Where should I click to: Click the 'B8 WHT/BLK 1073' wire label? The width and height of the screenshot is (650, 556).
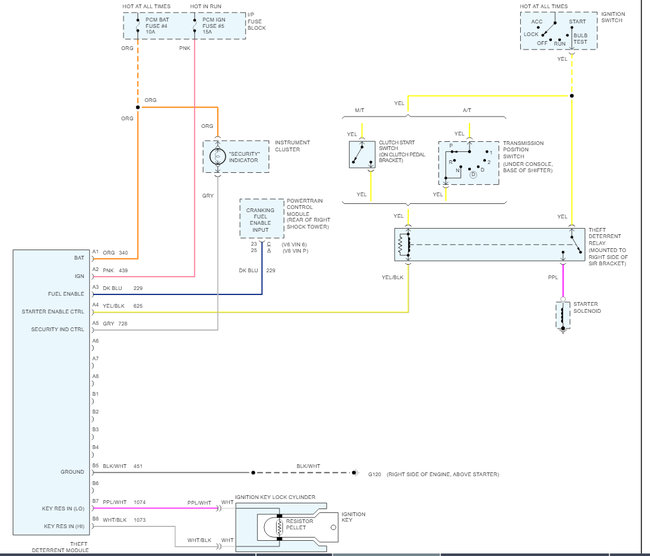tap(118, 520)
